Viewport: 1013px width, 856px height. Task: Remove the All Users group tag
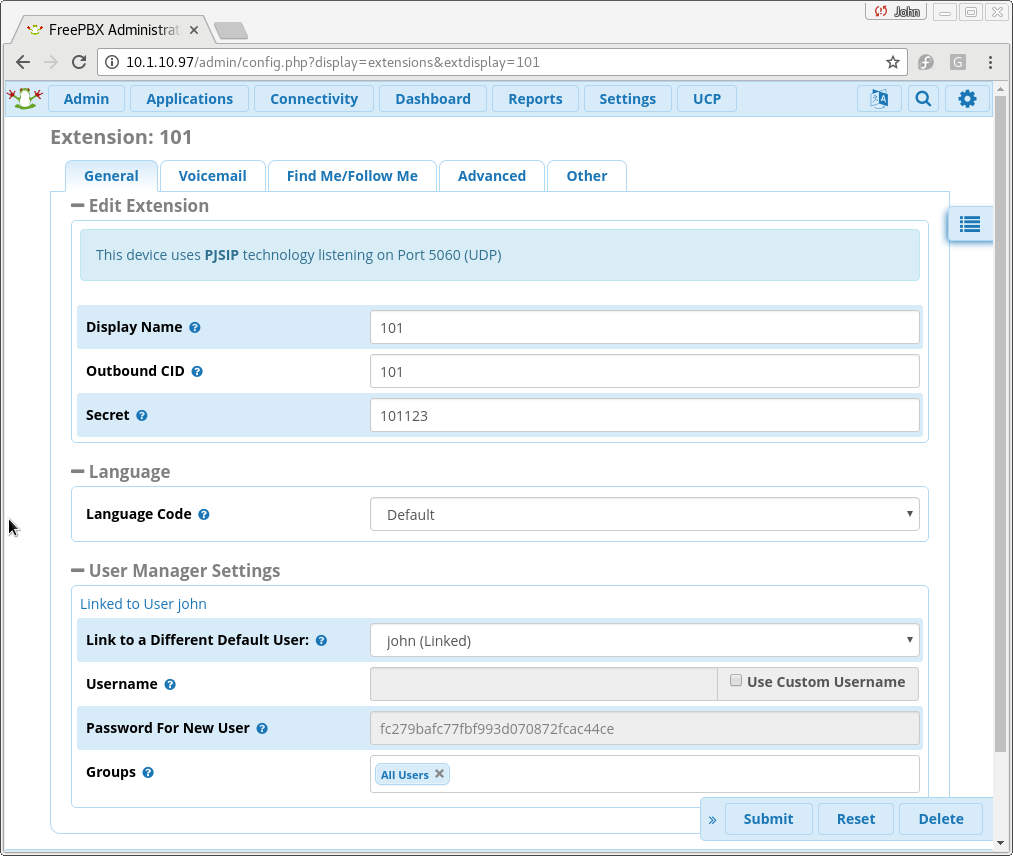pos(439,774)
